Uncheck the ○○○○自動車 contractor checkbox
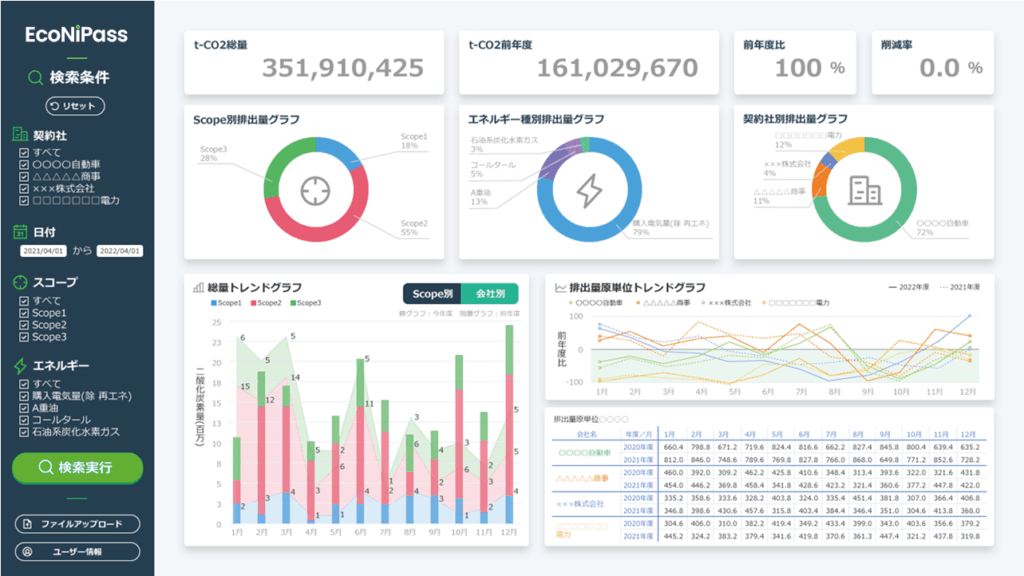The width and height of the screenshot is (1024, 576). point(24,164)
